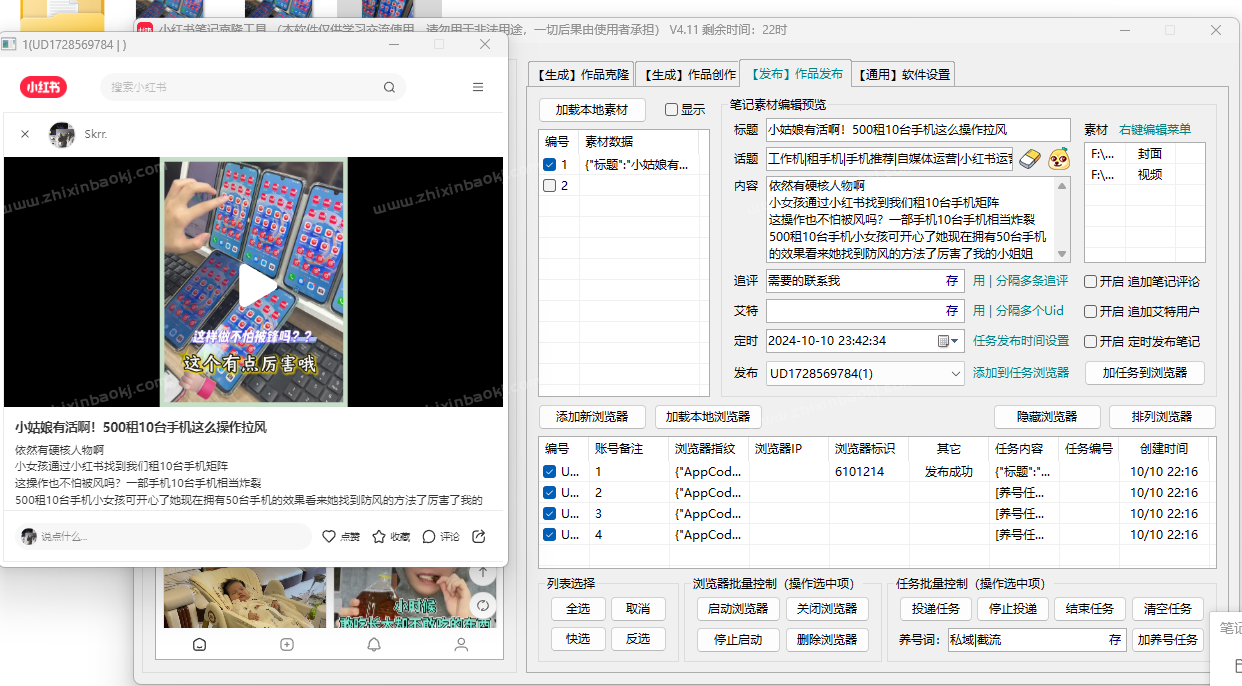Tap the heart like icon under the video
The width and height of the screenshot is (1242, 686).
(x=330, y=536)
